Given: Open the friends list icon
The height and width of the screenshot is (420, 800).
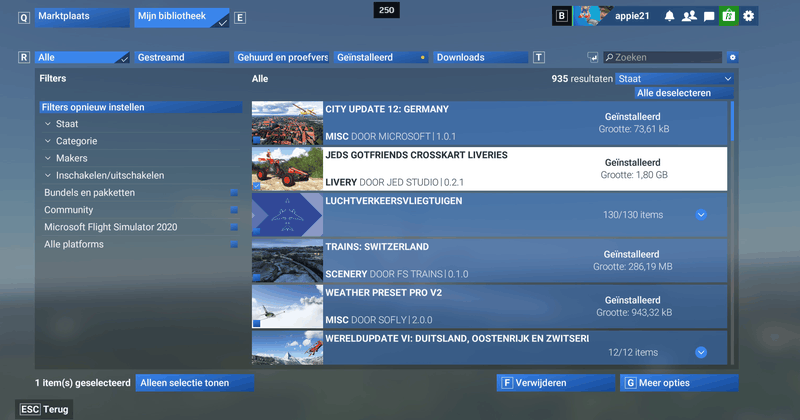Looking at the screenshot, I should (689, 16).
